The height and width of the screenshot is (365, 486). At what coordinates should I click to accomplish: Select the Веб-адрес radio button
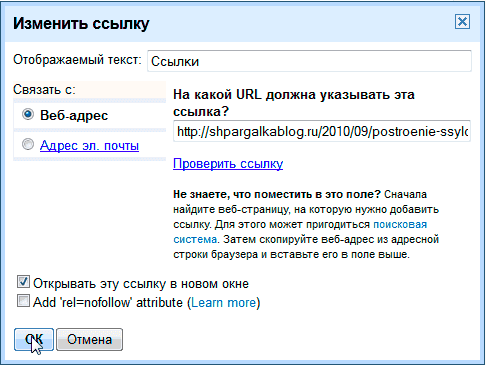point(28,114)
